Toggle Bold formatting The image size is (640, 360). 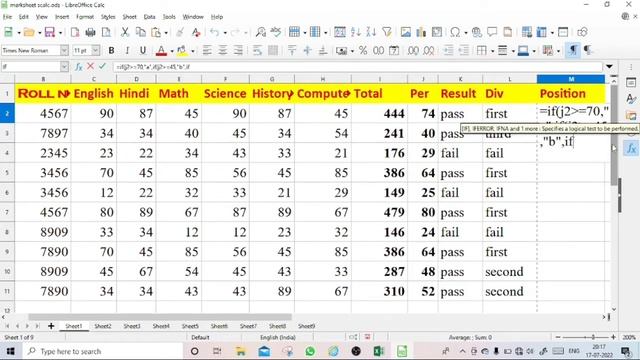[111, 50]
